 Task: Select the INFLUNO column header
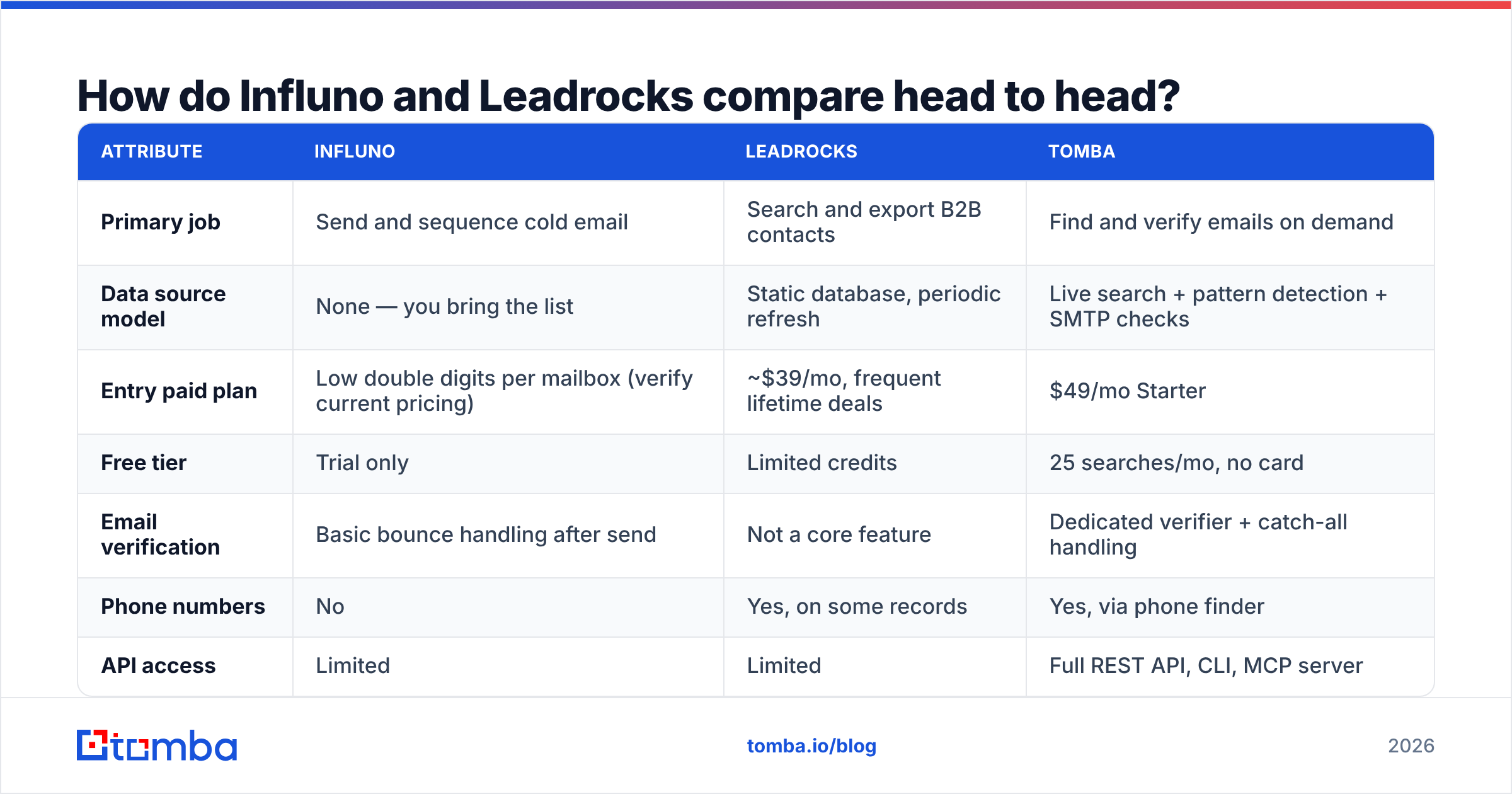point(355,151)
